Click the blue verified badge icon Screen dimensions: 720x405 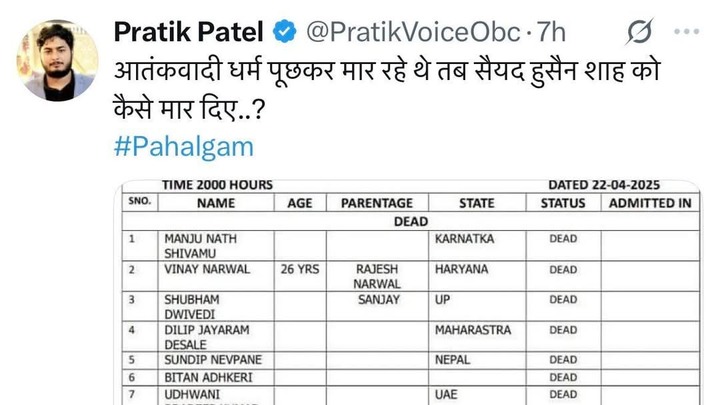point(285,31)
